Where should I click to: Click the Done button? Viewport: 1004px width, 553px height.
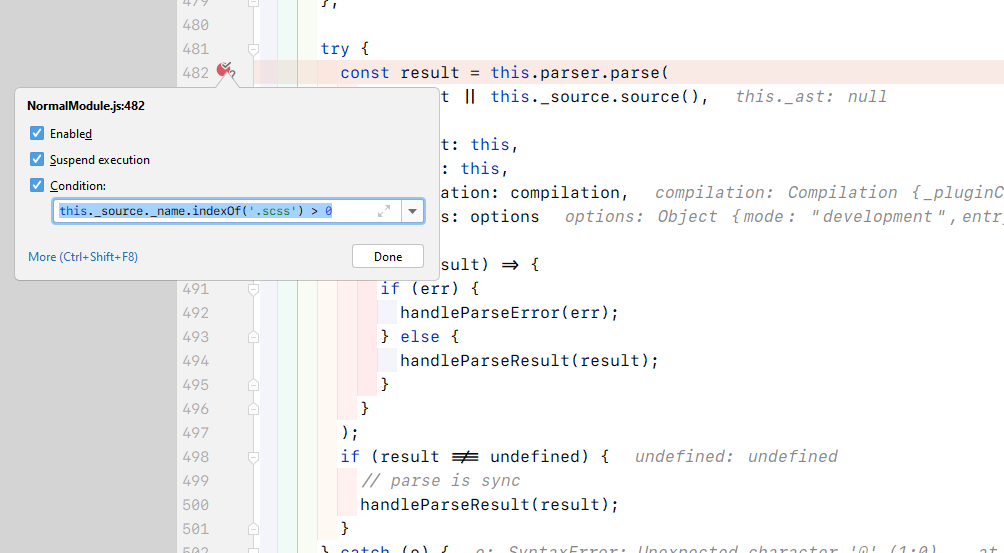tap(388, 256)
